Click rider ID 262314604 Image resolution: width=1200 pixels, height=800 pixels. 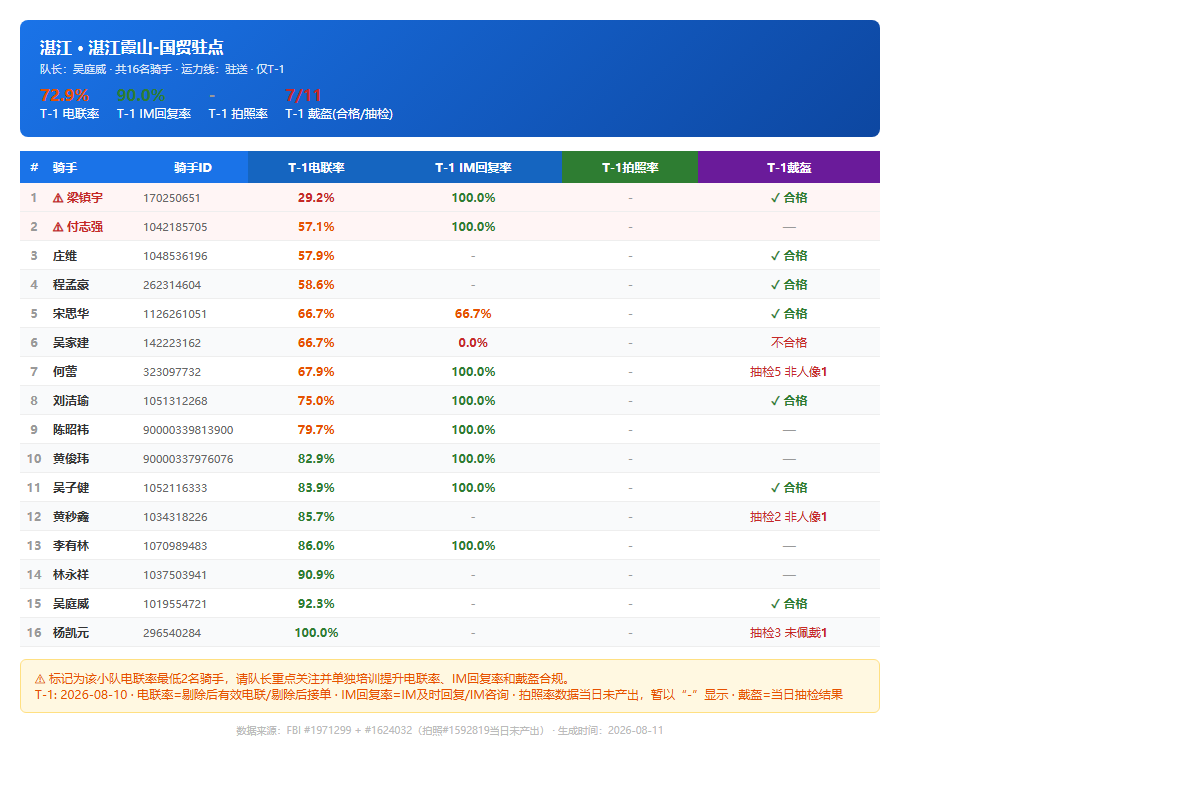coord(172,285)
